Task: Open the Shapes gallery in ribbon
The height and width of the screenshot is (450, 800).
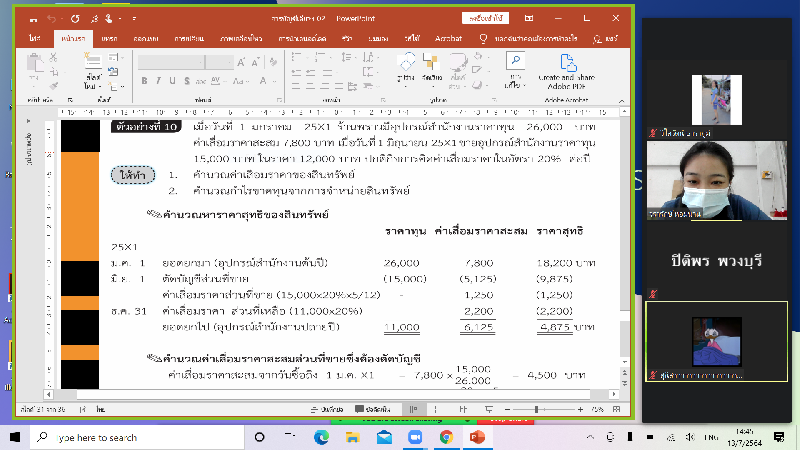Action: pyautogui.click(x=408, y=69)
